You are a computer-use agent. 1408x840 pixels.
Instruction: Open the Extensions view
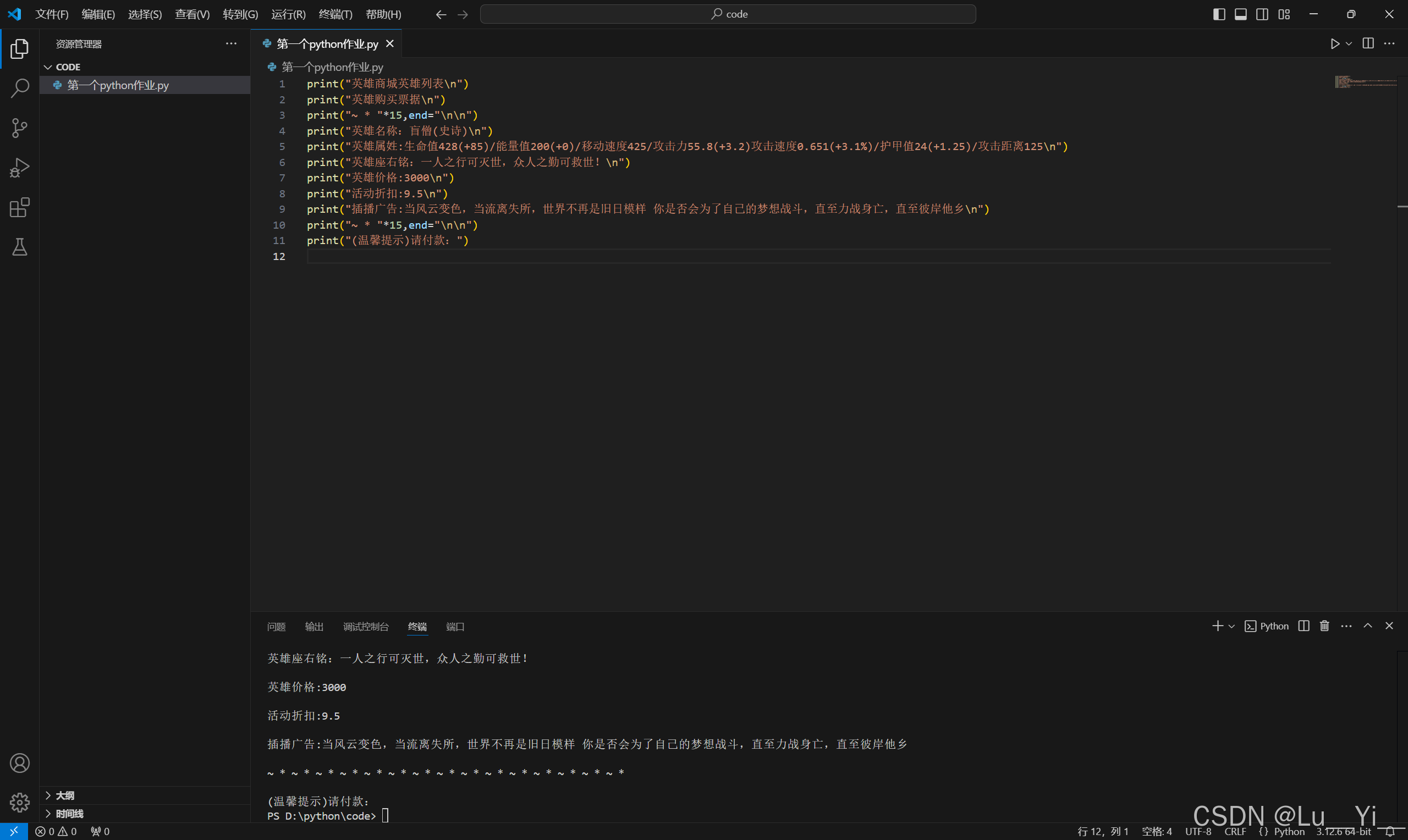click(20, 208)
